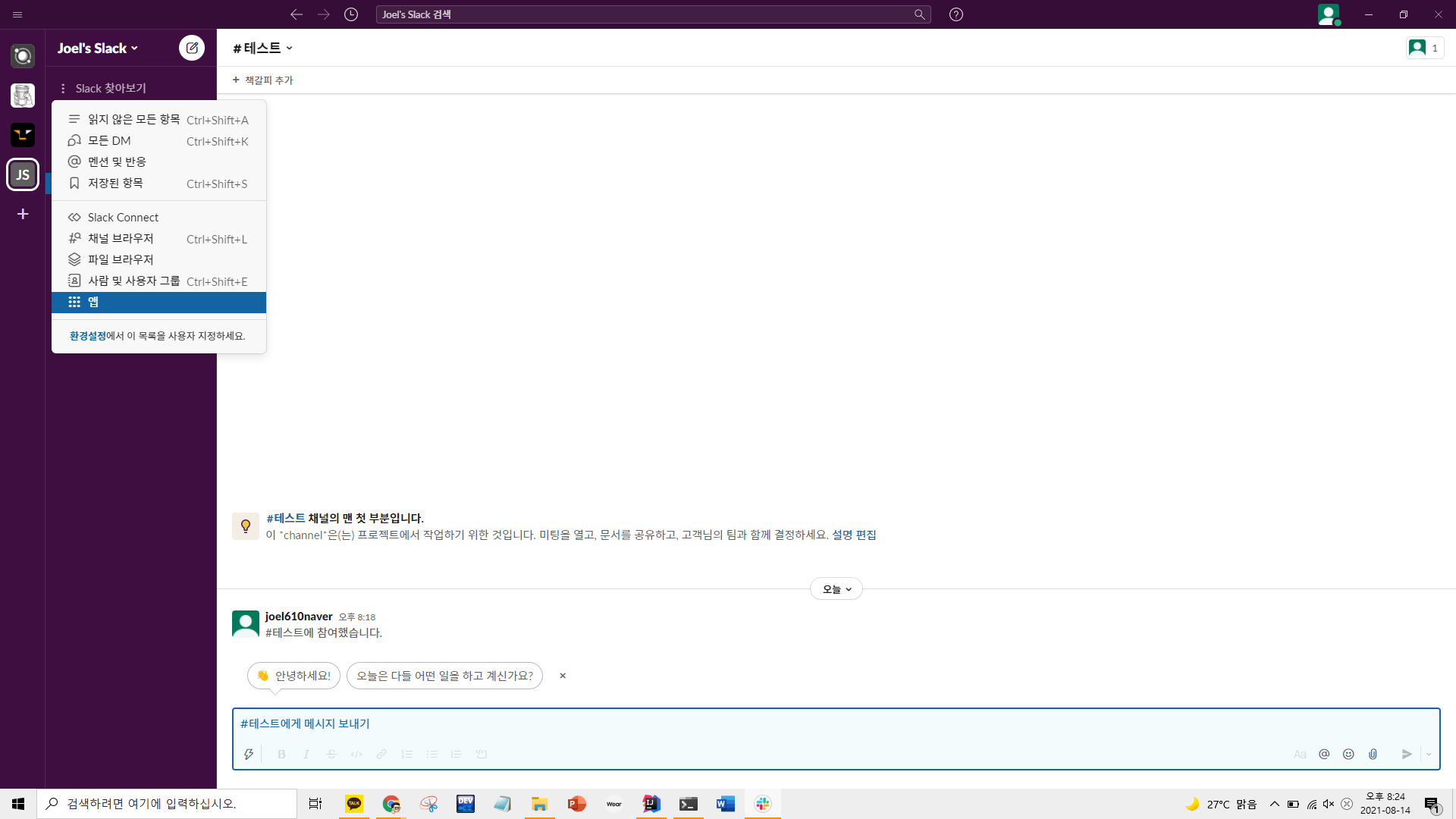The width and height of the screenshot is (1456, 819).
Task: Expand the 오늘 date jump dropdown
Action: pos(836,589)
